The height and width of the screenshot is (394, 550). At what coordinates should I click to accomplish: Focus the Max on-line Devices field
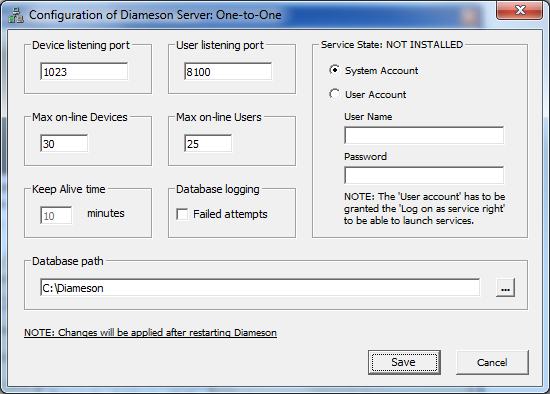(x=64, y=143)
